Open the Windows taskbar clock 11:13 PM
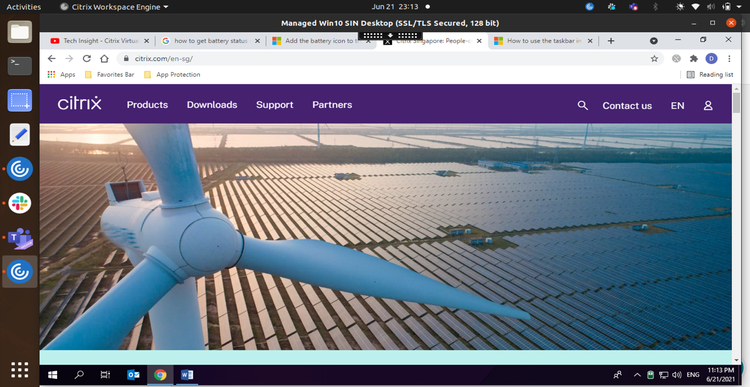This screenshot has width=750, height=387. tap(720, 375)
